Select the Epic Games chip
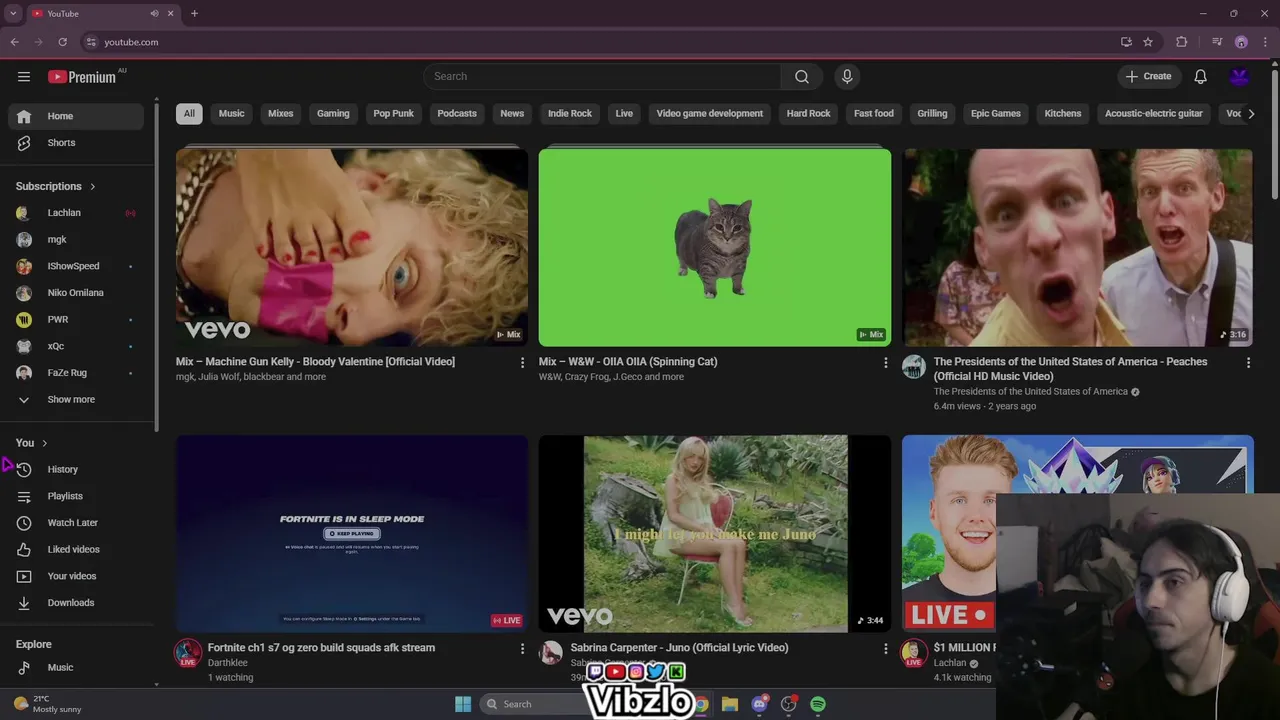 [x=996, y=113]
